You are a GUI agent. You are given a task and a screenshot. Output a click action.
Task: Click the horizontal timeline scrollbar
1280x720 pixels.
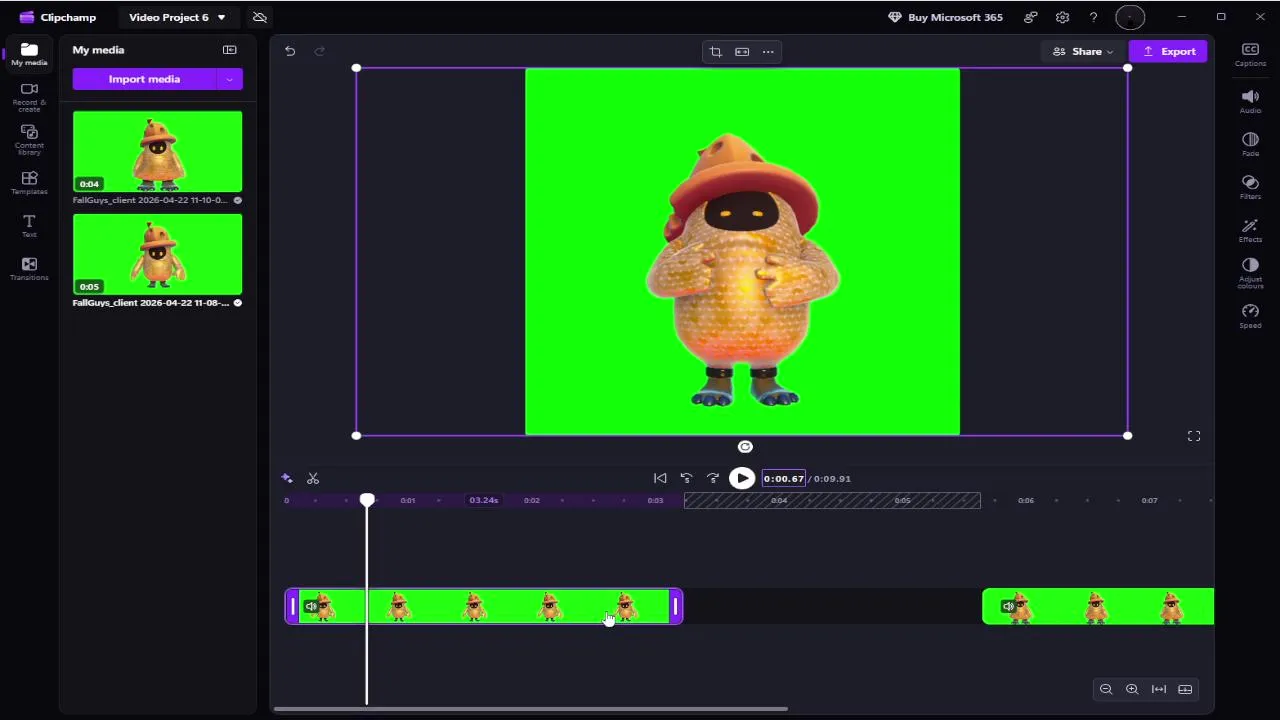coord(531,710)
